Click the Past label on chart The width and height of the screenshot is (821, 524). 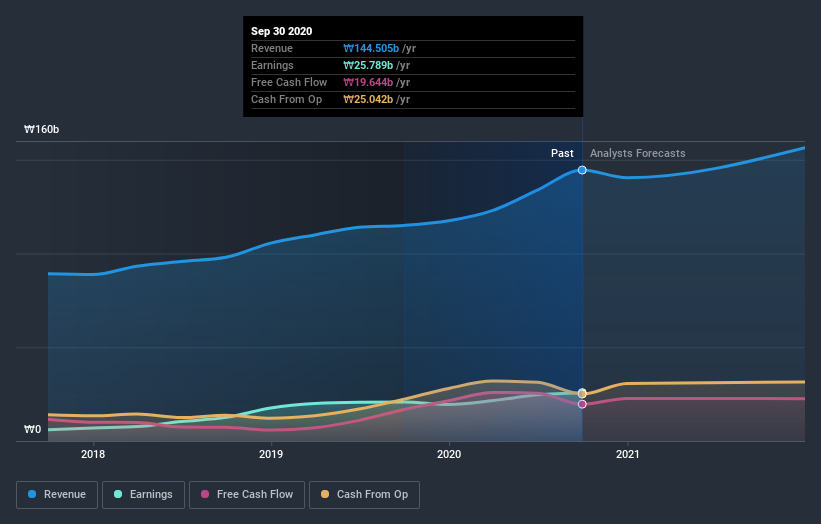tap(562, 153)
